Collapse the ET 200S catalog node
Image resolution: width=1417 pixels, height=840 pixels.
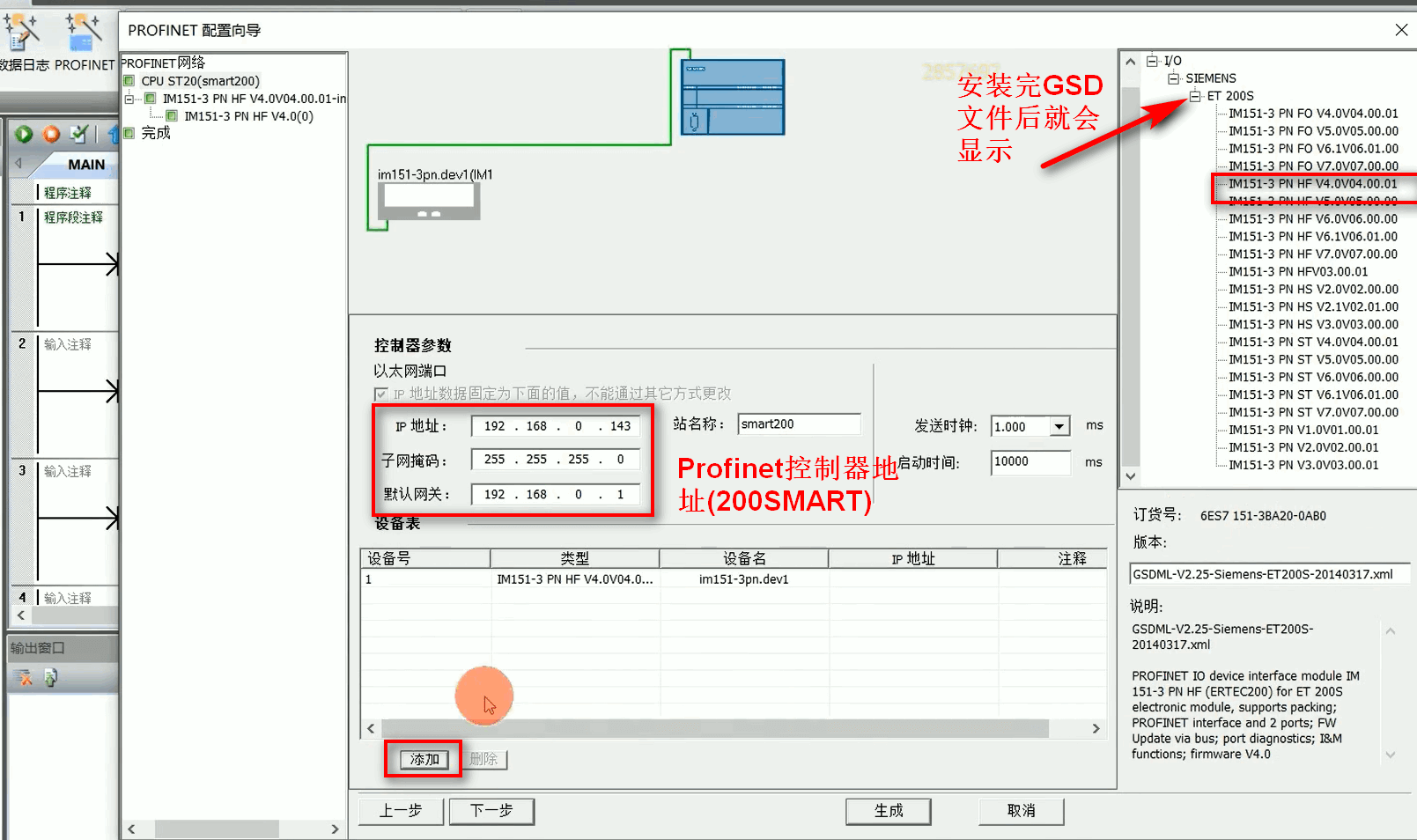coord(1195,96)
